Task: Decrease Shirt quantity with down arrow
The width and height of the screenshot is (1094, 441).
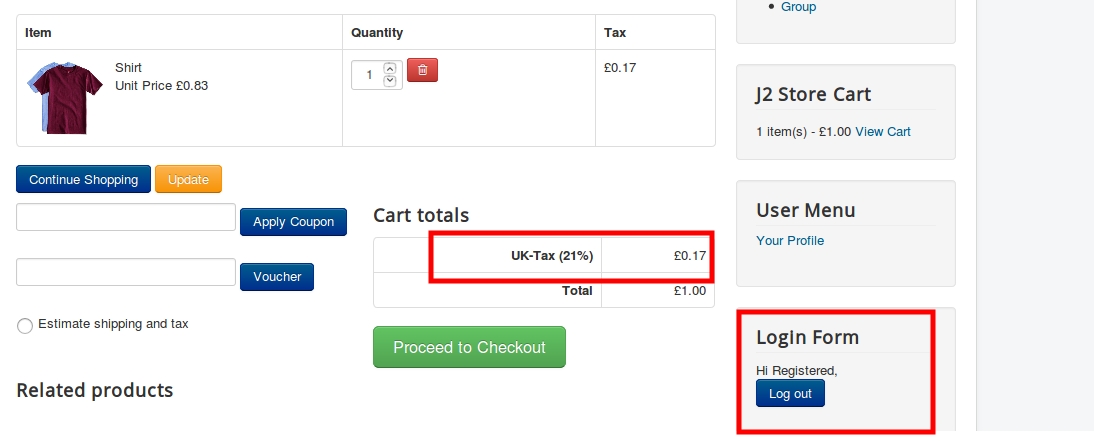Action: coord(390,81)
